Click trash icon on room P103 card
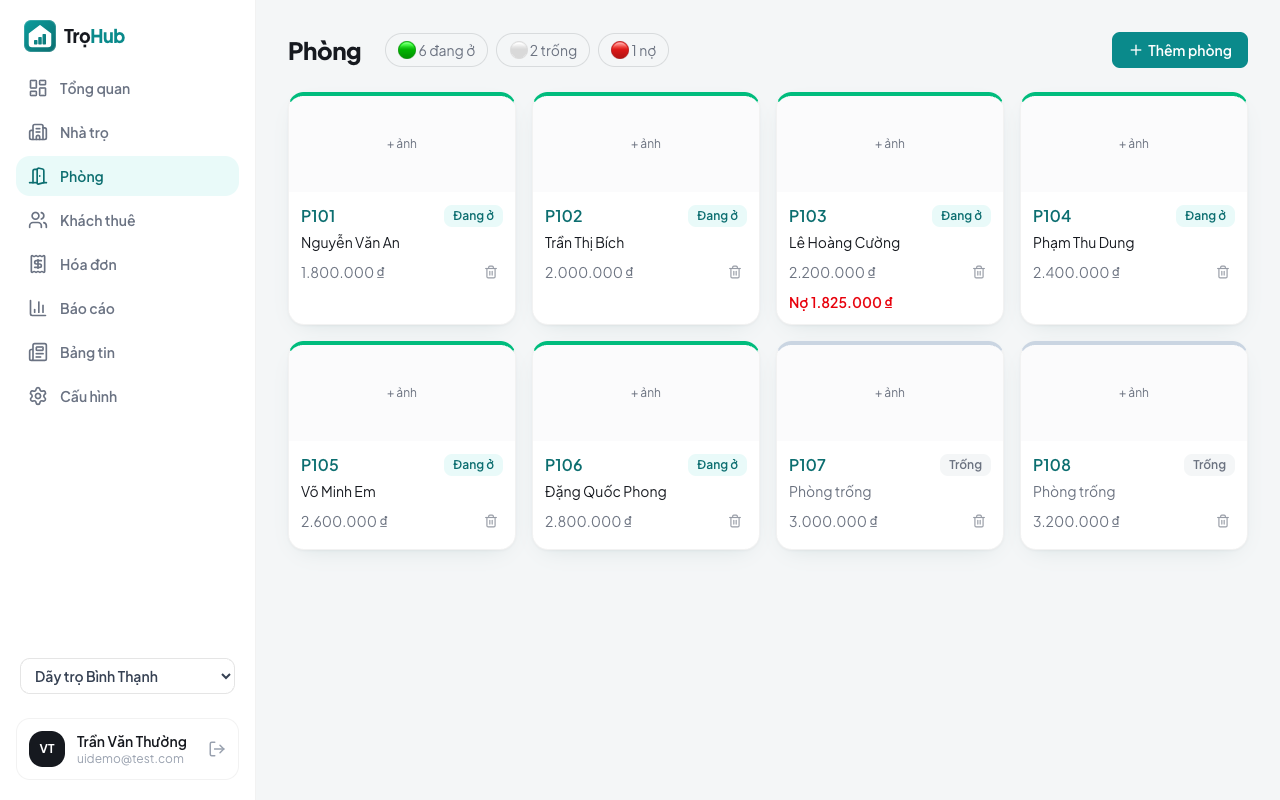 (979, 272)
